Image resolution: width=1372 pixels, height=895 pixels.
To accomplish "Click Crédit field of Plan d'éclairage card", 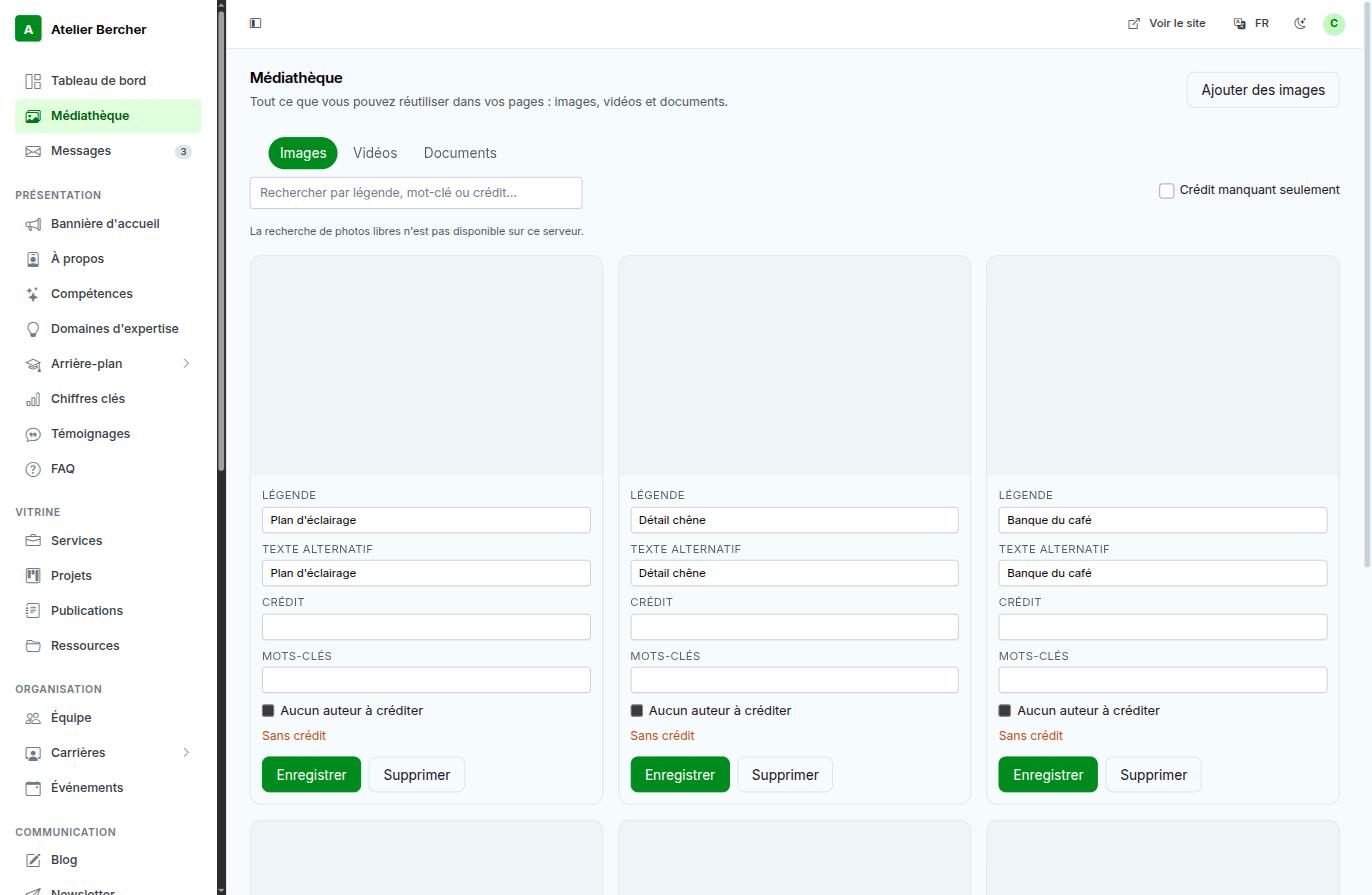I will click(426, 627).
